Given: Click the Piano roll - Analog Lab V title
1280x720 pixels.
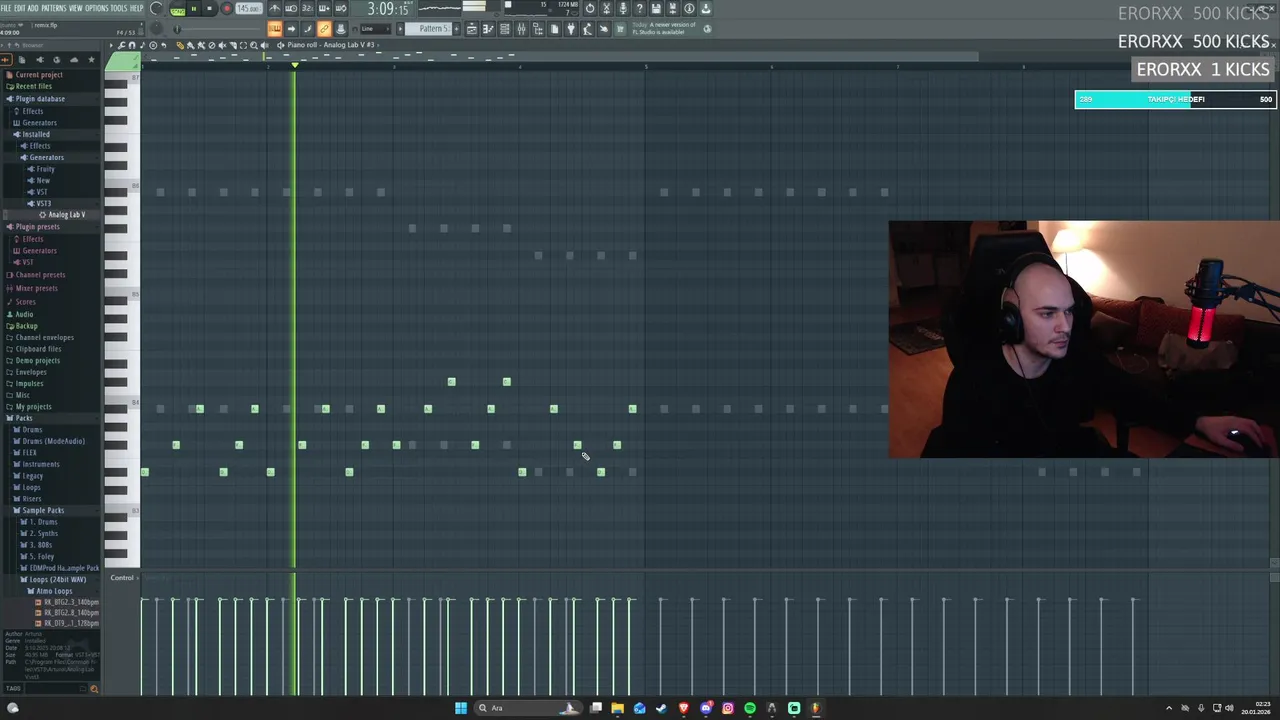Looking at the screenshot, I should pos(331,45).
